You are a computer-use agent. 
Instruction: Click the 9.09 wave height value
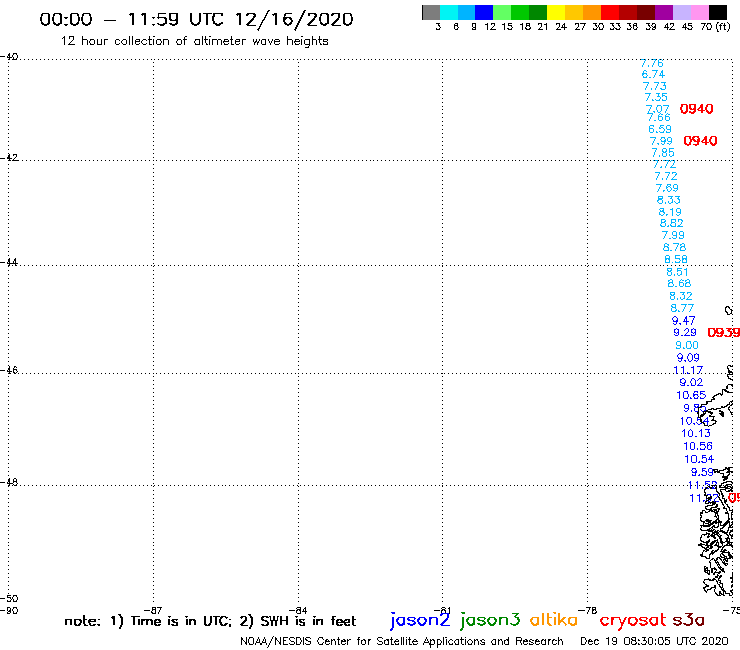(x=688, y=358)
